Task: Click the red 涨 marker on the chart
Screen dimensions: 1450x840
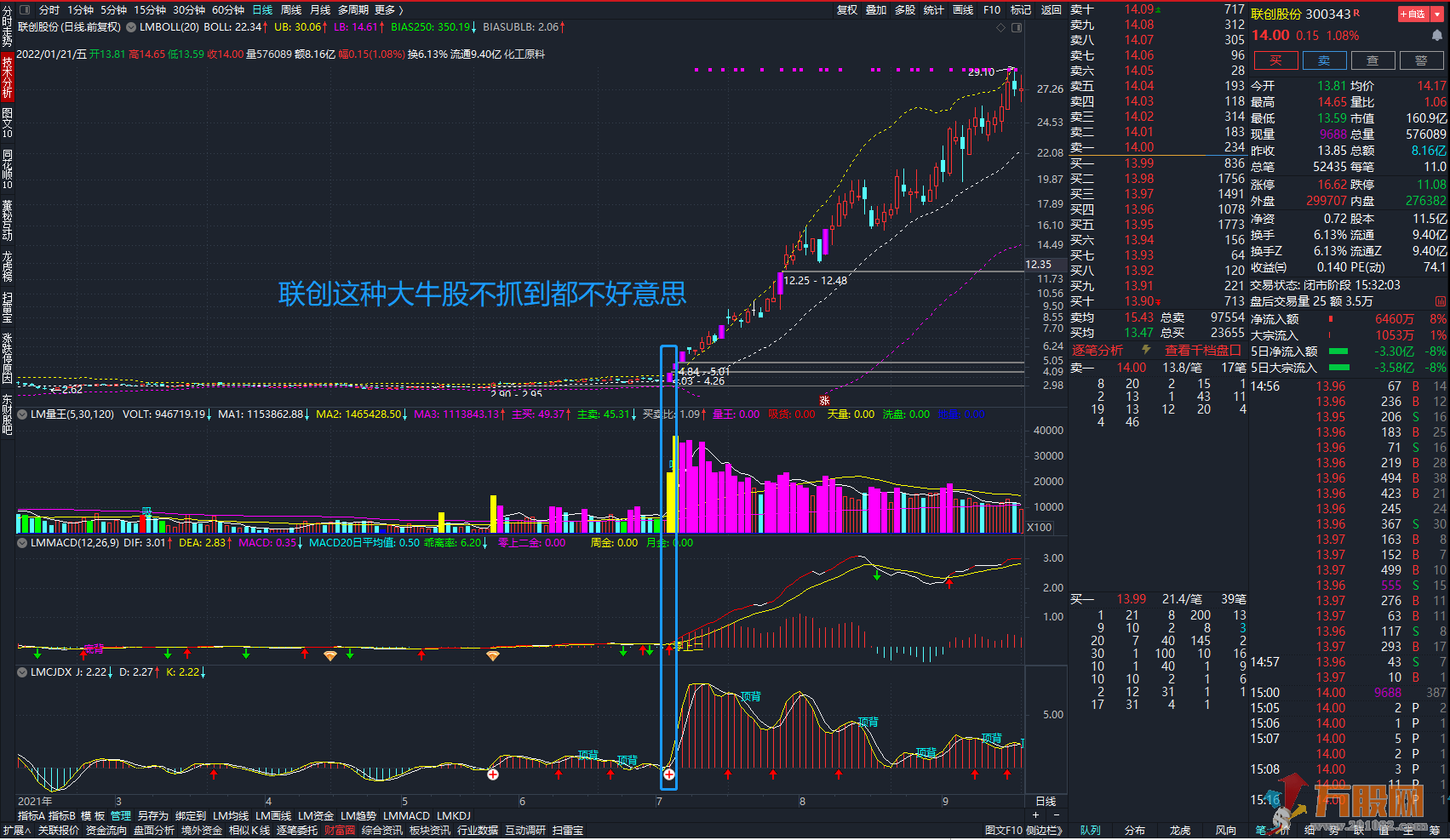Action: click(824, 400)
